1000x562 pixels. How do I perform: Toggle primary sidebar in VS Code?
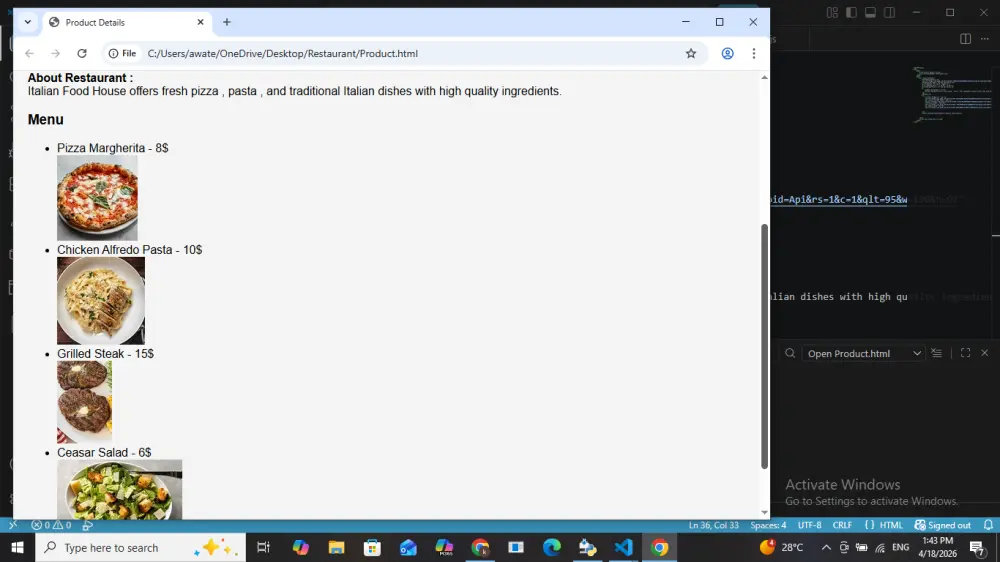(x=851, y=13)
